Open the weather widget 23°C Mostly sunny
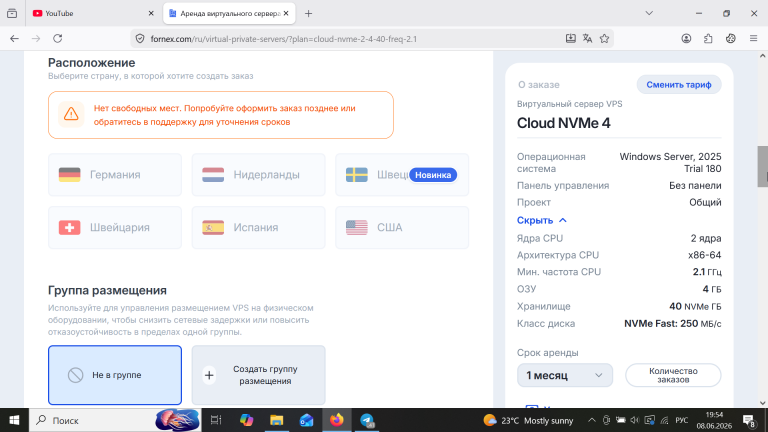Image resolution: width=768 pixels, height=432 pixels. pos(528,420)
